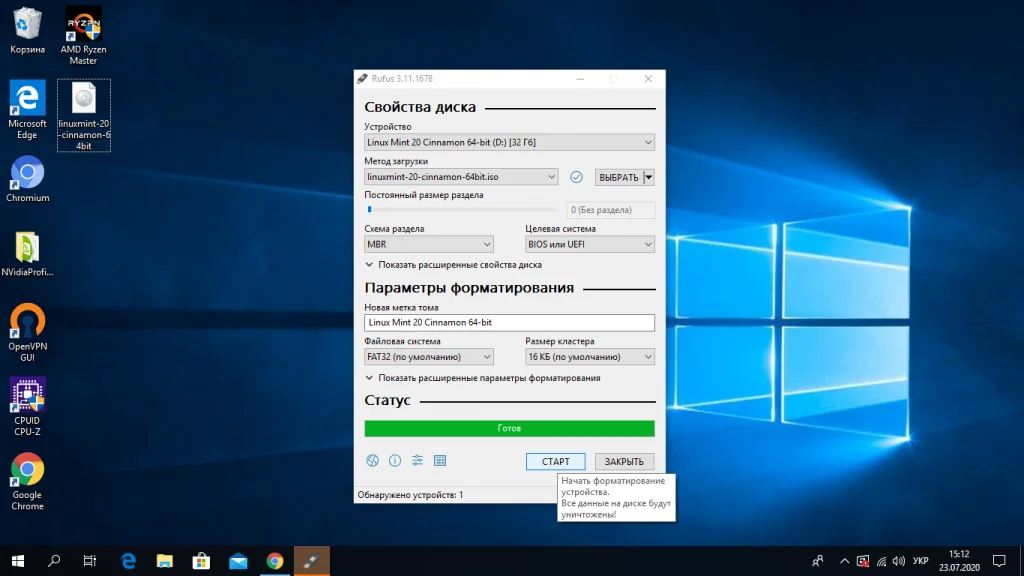Image resolution: width=1024 pixels, height=576 pixels.
Task: Click the ISO checksum checkmark icon
Action: (x=576, y=177)
